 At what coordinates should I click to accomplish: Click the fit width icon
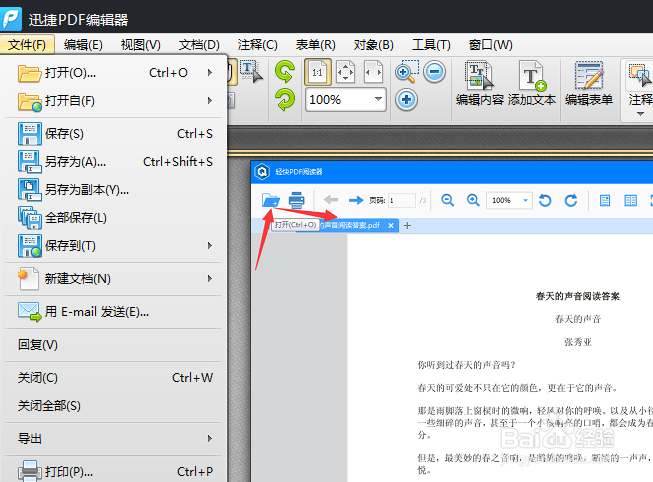click(373, 72)
